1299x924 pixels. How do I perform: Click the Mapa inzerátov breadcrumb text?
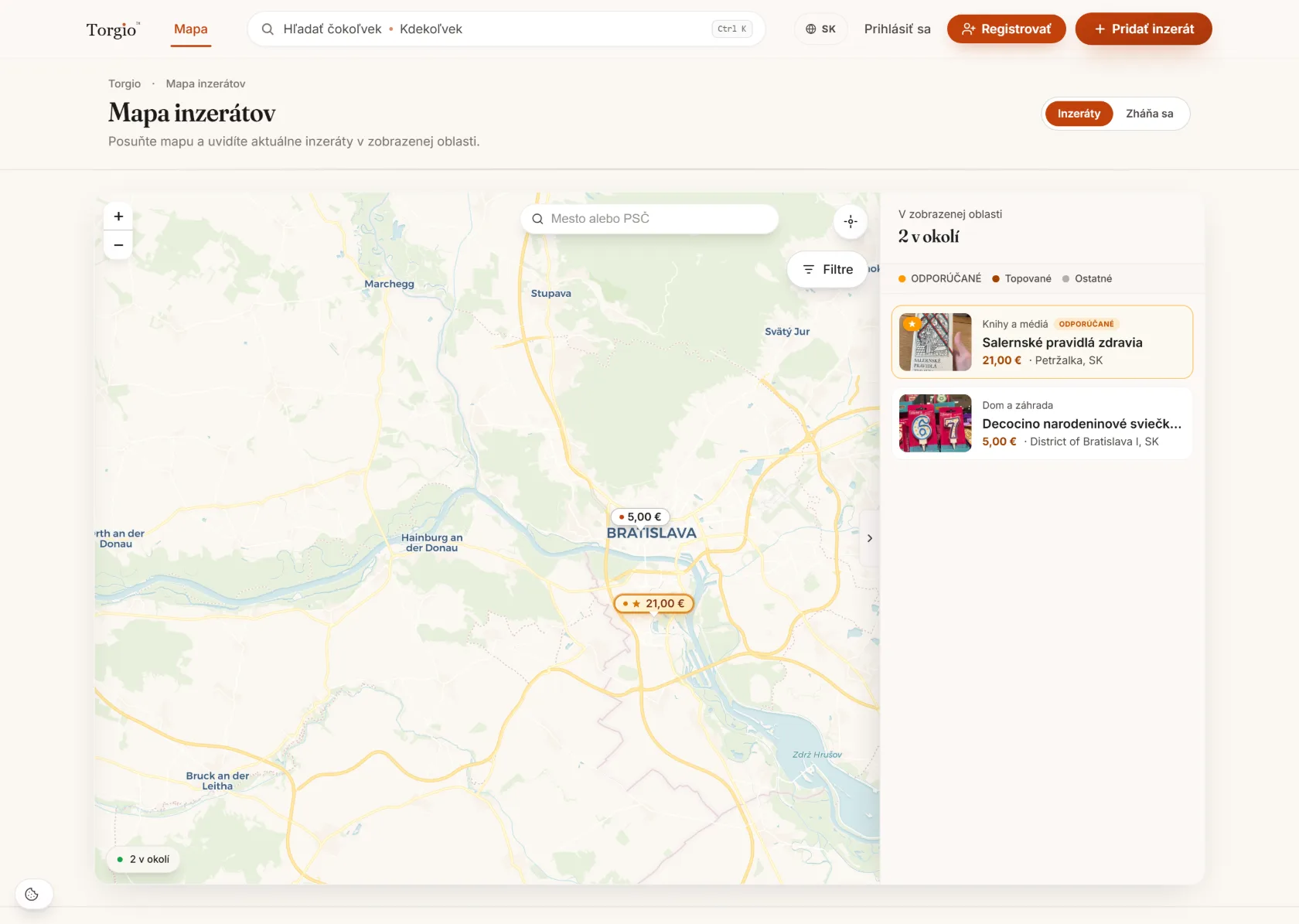tap(206, 84)
